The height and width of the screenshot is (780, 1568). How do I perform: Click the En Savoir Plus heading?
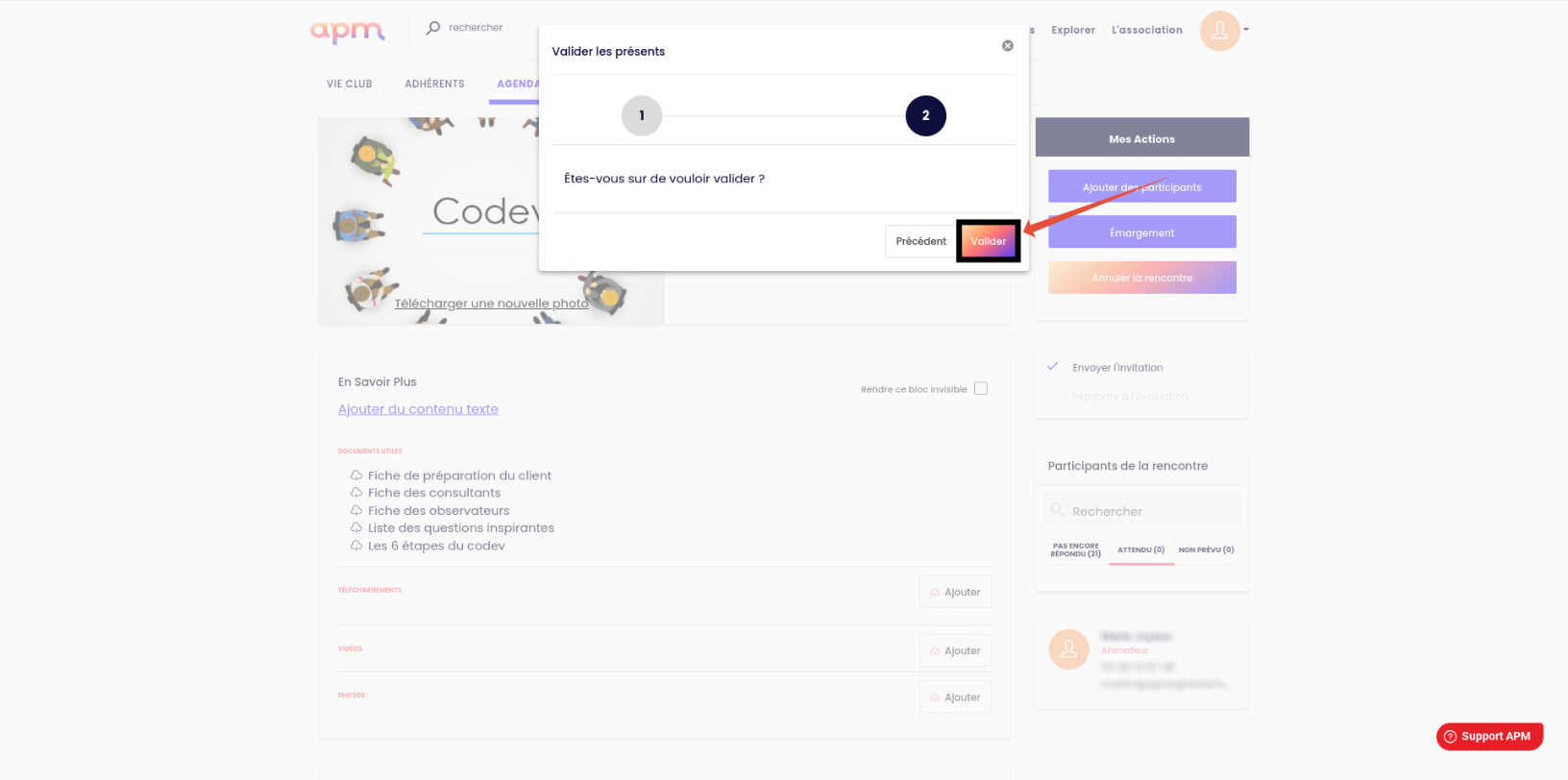378,382
